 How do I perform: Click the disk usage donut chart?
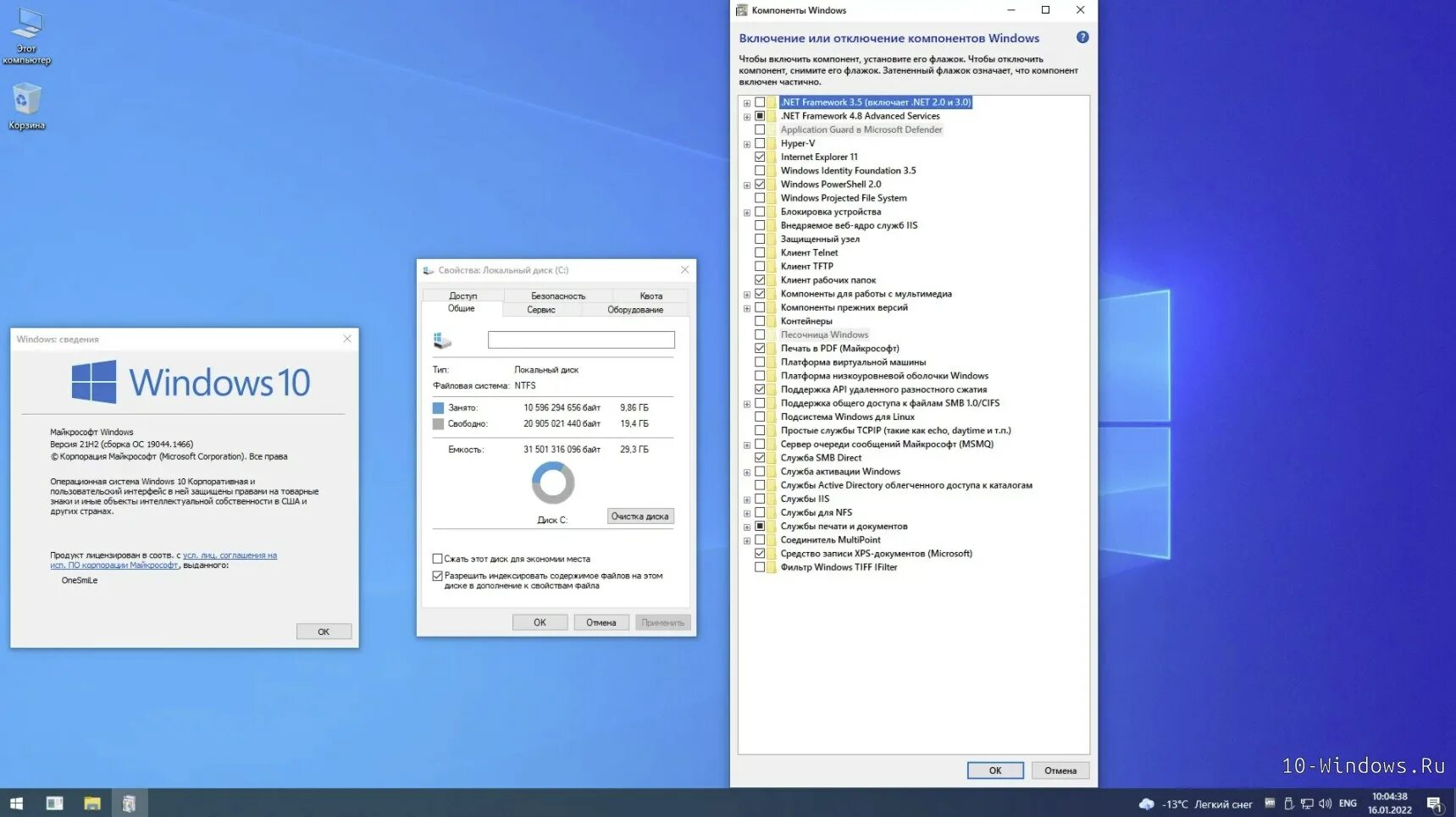[553, 483]
